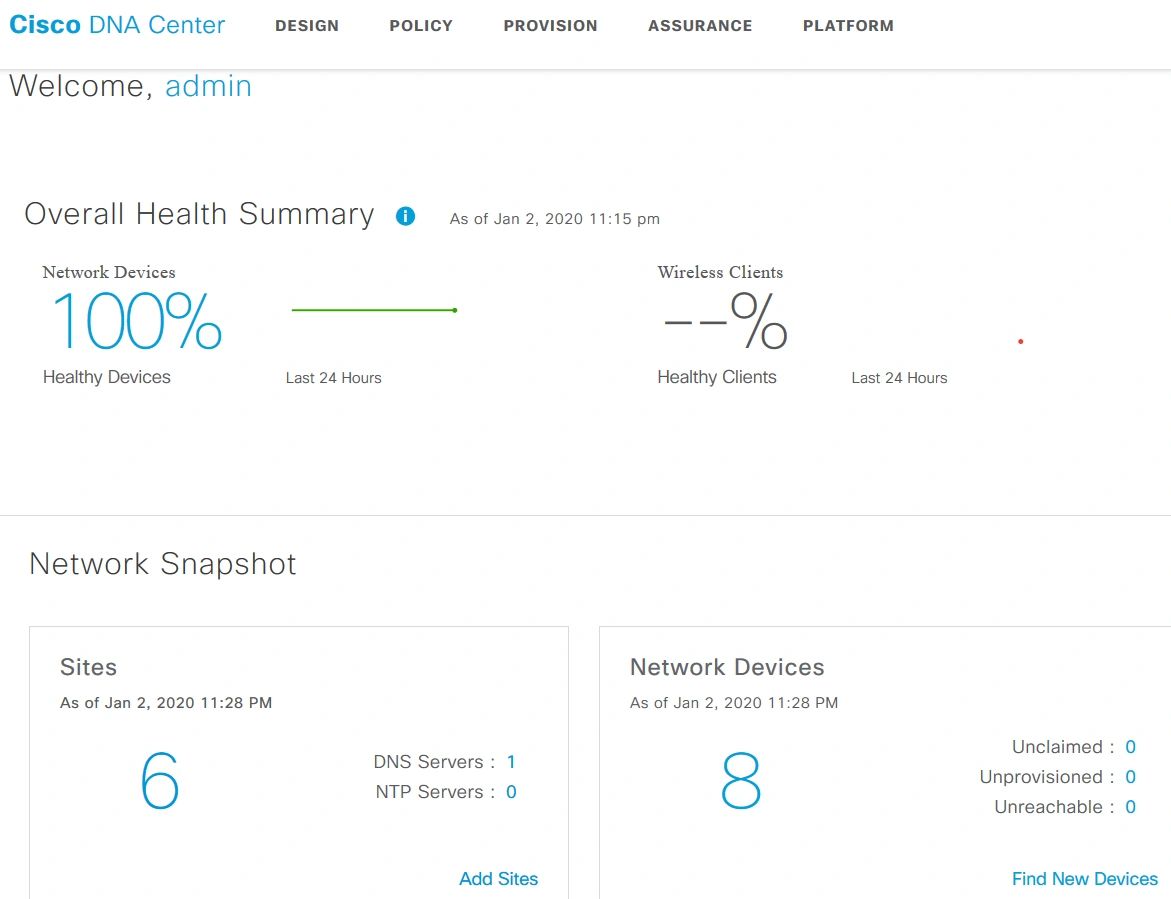The width and height of the screenshot is (1171, 899).
Task: Click the Unreachable devices count
Action: [1130, 807]
